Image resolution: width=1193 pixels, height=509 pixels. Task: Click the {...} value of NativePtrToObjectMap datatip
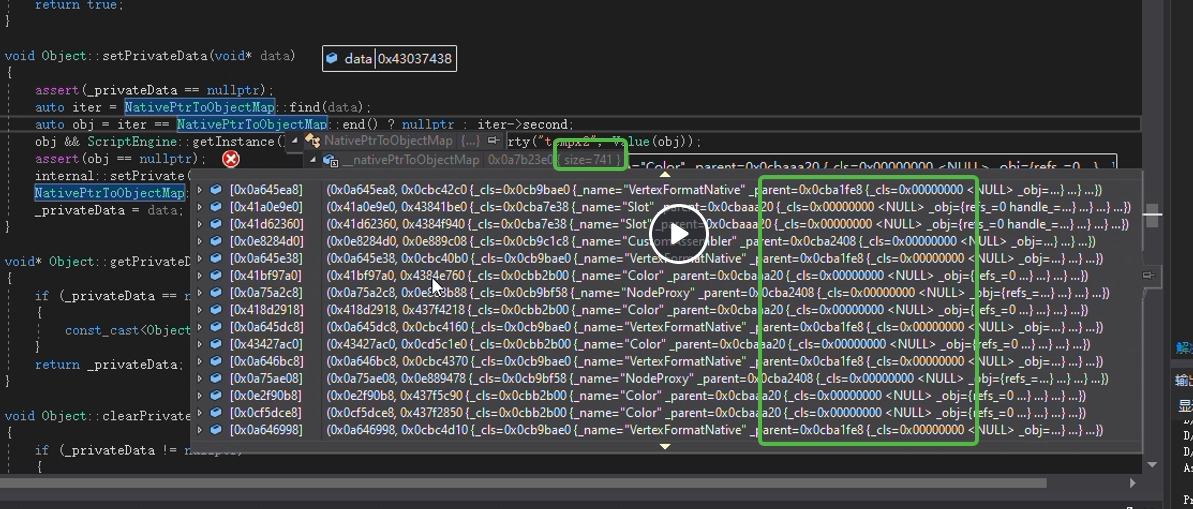pyautogui.click(x=470, y=141)
